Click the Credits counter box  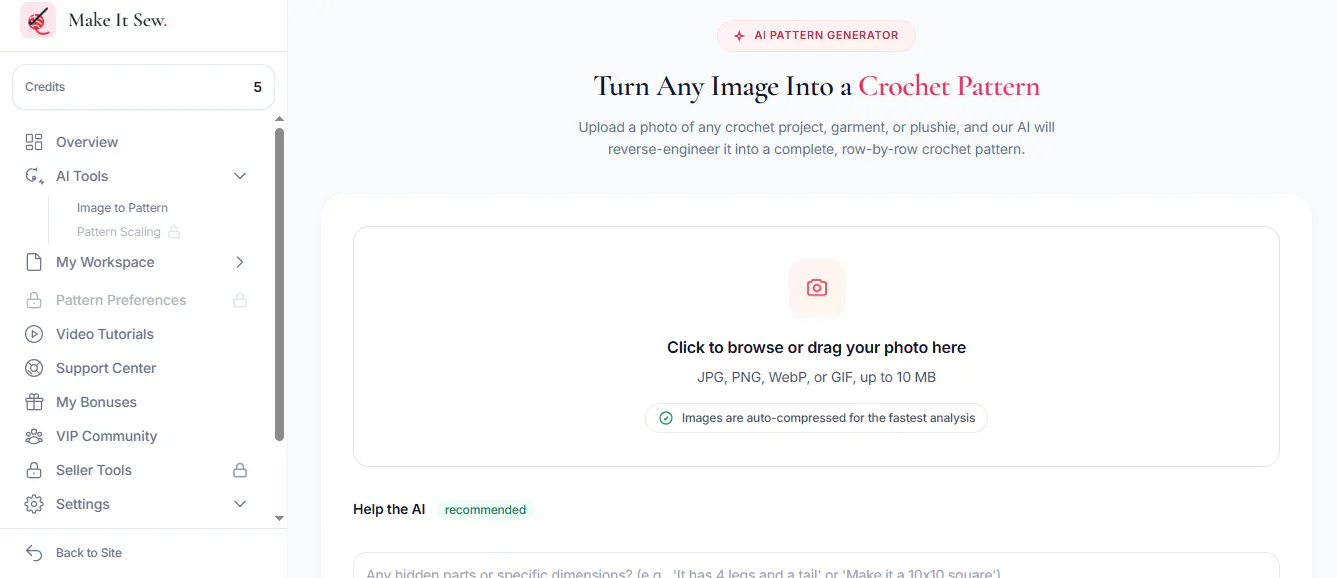[143, 87]
